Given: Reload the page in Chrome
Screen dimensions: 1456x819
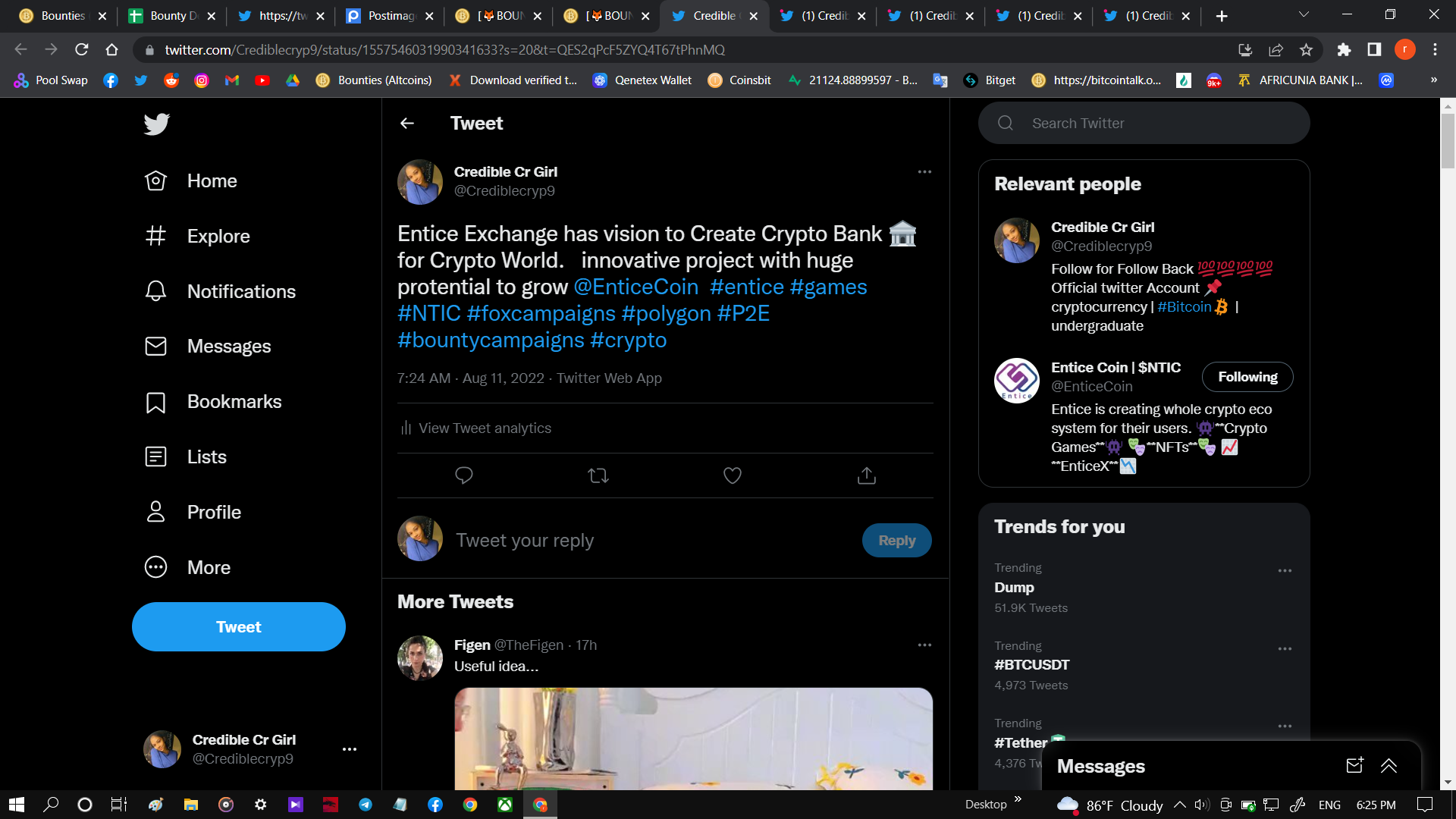Looking at the screenshot, I should point(82,50).
